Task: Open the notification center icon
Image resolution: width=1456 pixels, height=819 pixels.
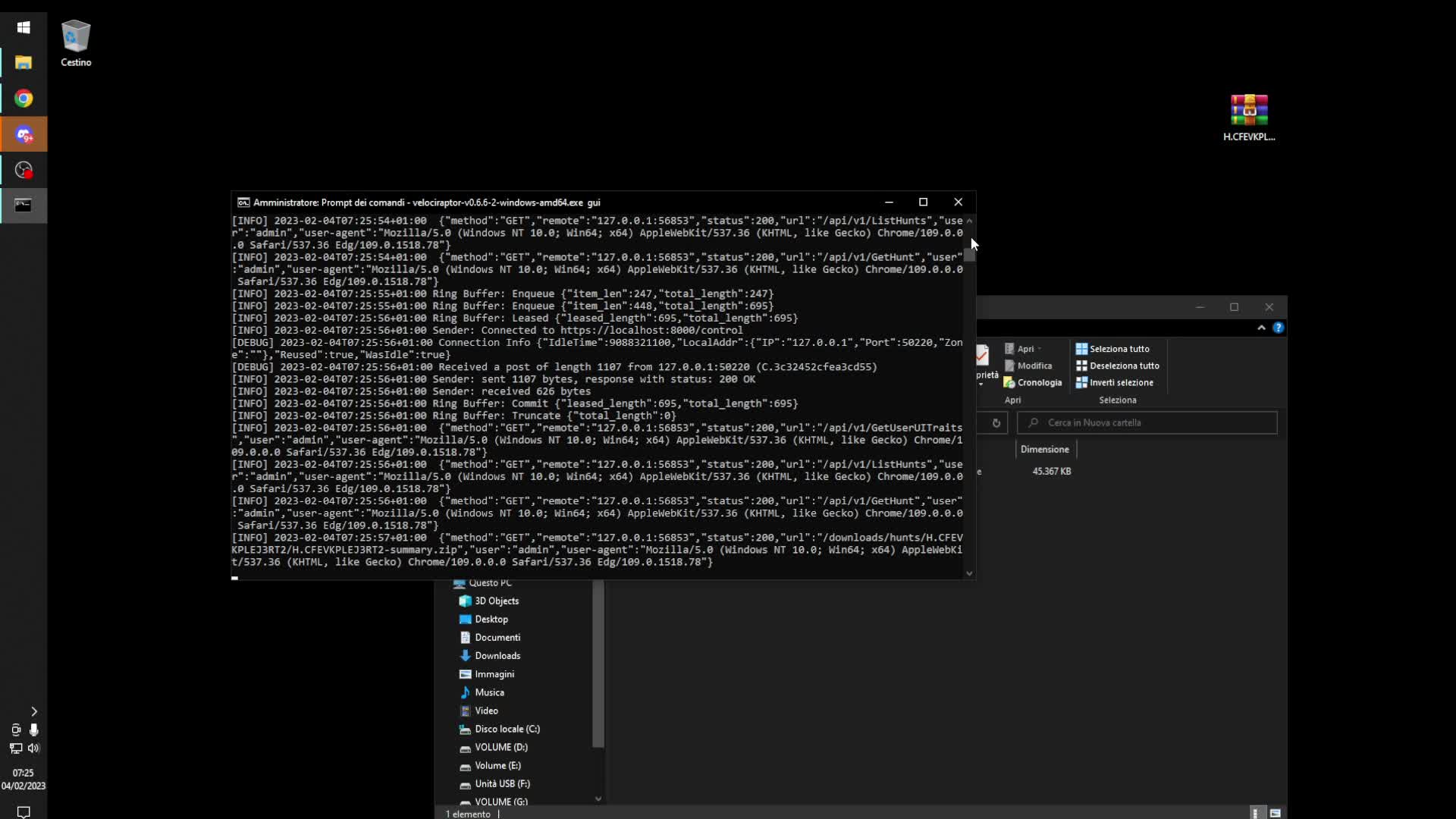Action: coord(24,811)
